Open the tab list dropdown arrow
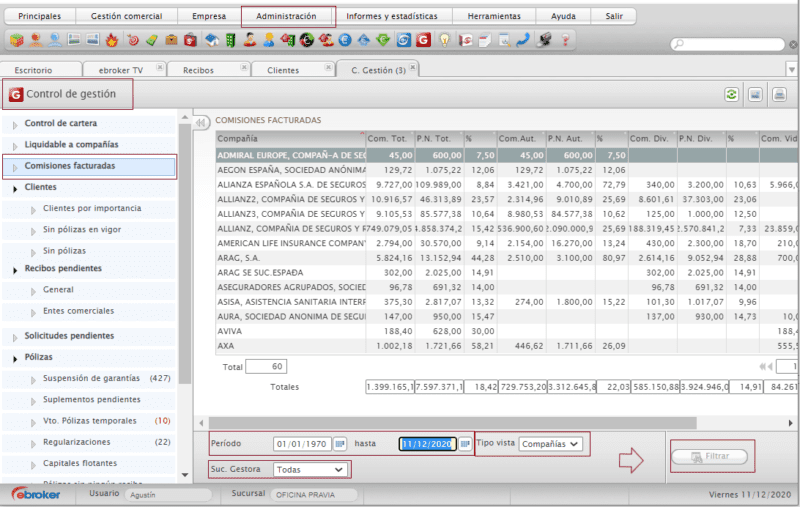The image size is (800, 507). click(791, 69)
